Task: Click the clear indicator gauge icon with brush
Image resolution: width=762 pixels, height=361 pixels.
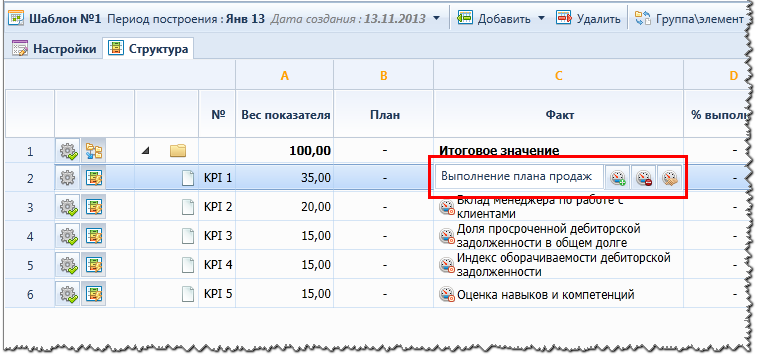Action: (x=670, y=177)
